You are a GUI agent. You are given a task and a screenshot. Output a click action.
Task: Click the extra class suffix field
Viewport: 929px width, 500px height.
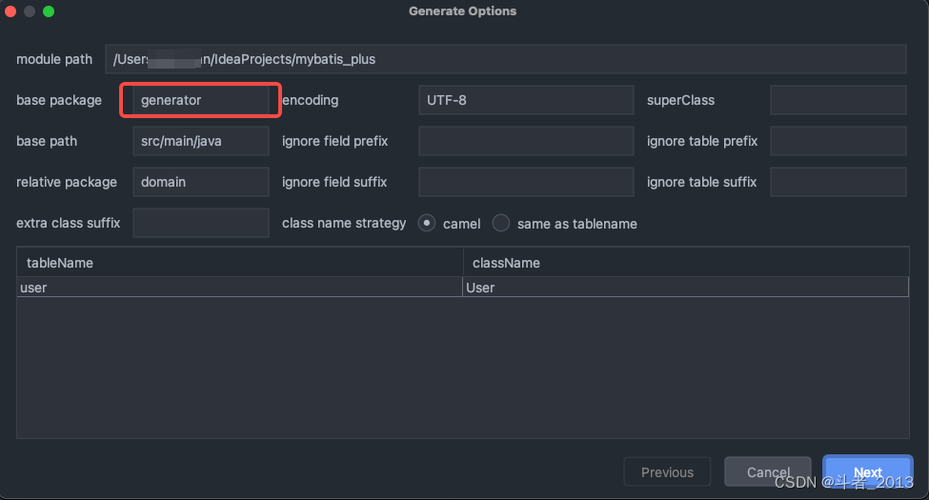click(x=201, y=223)
